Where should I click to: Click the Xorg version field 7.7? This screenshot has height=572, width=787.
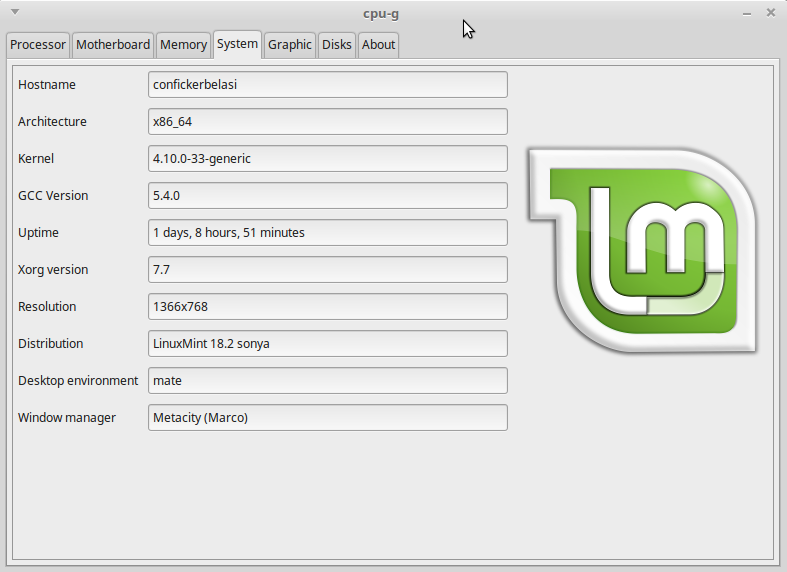[x=328, y=269]
